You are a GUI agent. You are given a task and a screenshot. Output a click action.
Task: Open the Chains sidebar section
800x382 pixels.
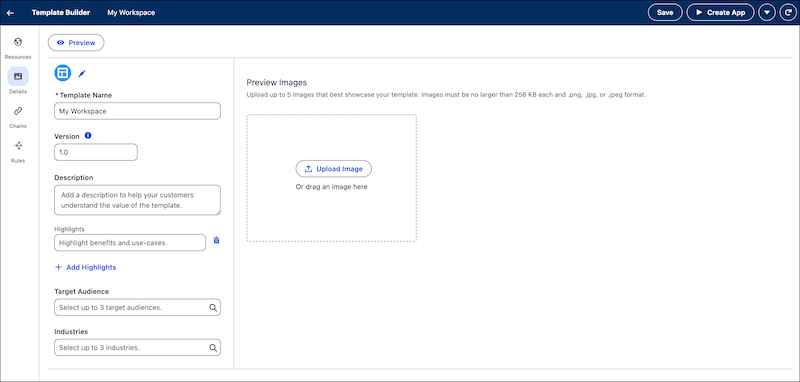pos(18,116)
